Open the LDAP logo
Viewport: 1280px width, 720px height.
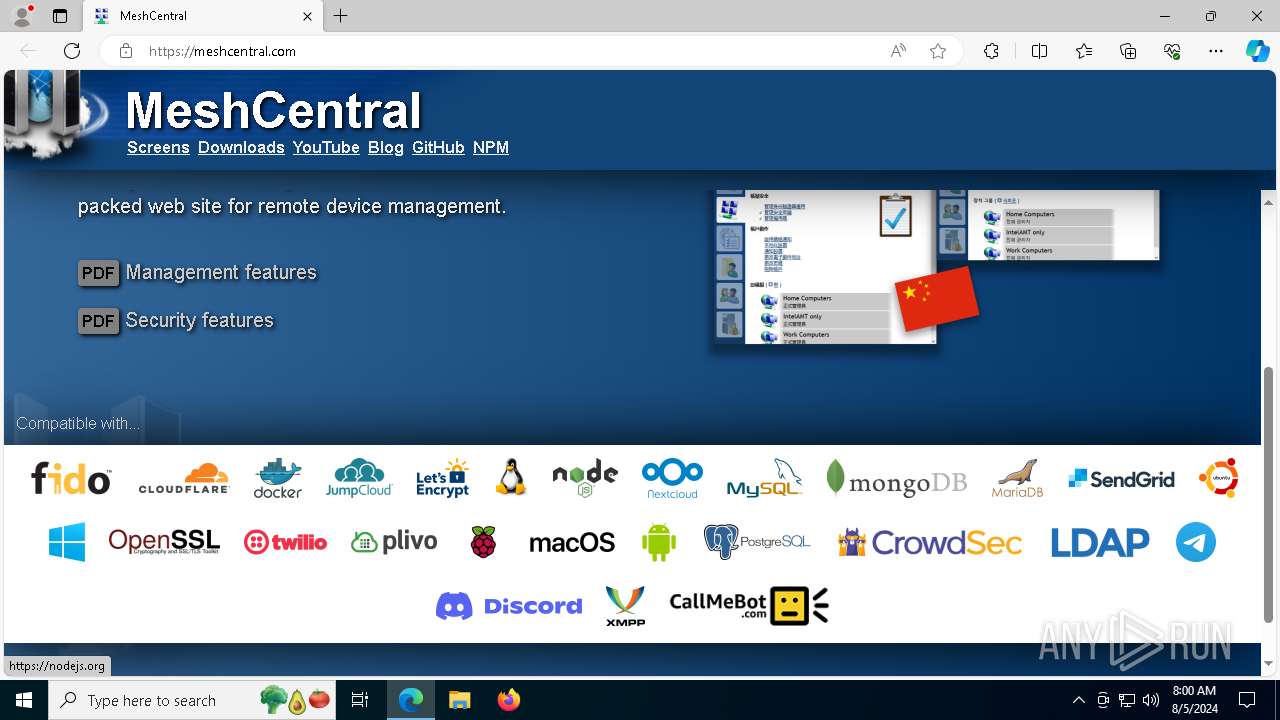pyautogui.click(x=1099, y=543)
